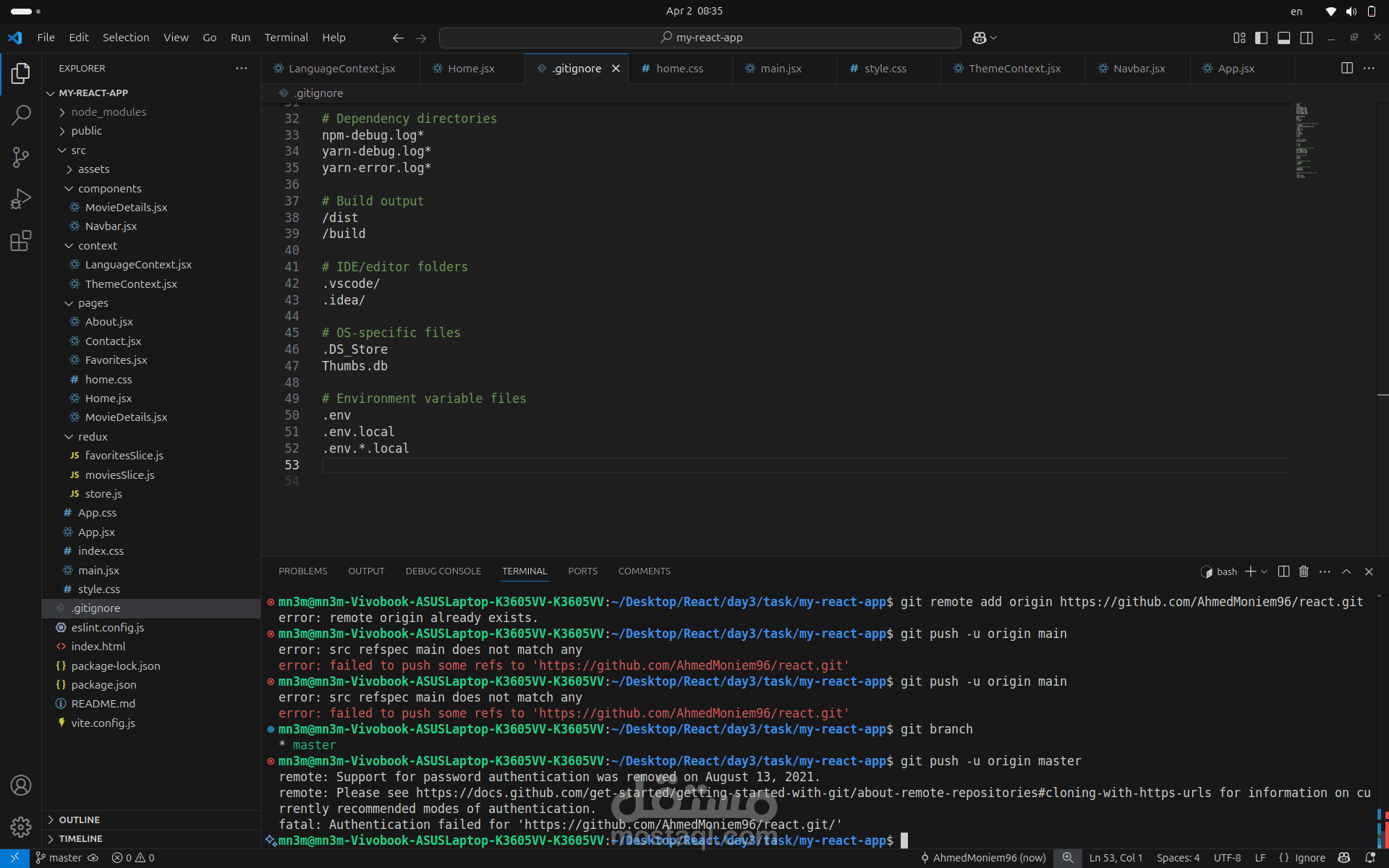Click AhmedMoniem96 (now) blame info
The image size is (1389, 868).
pyautogui.click(x=983, y=858)
